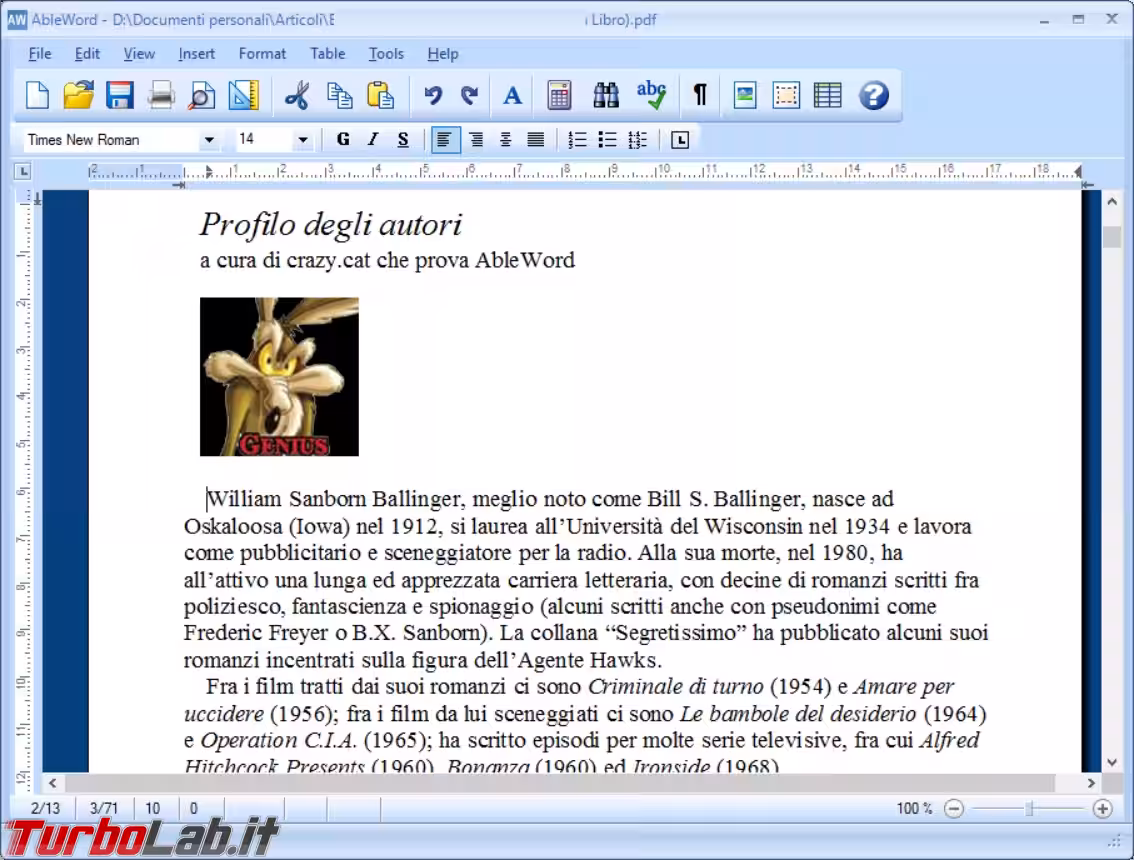Select the Genius coyote image in the document
This screenshot has width=1134, height=860.
pos(279,377)
